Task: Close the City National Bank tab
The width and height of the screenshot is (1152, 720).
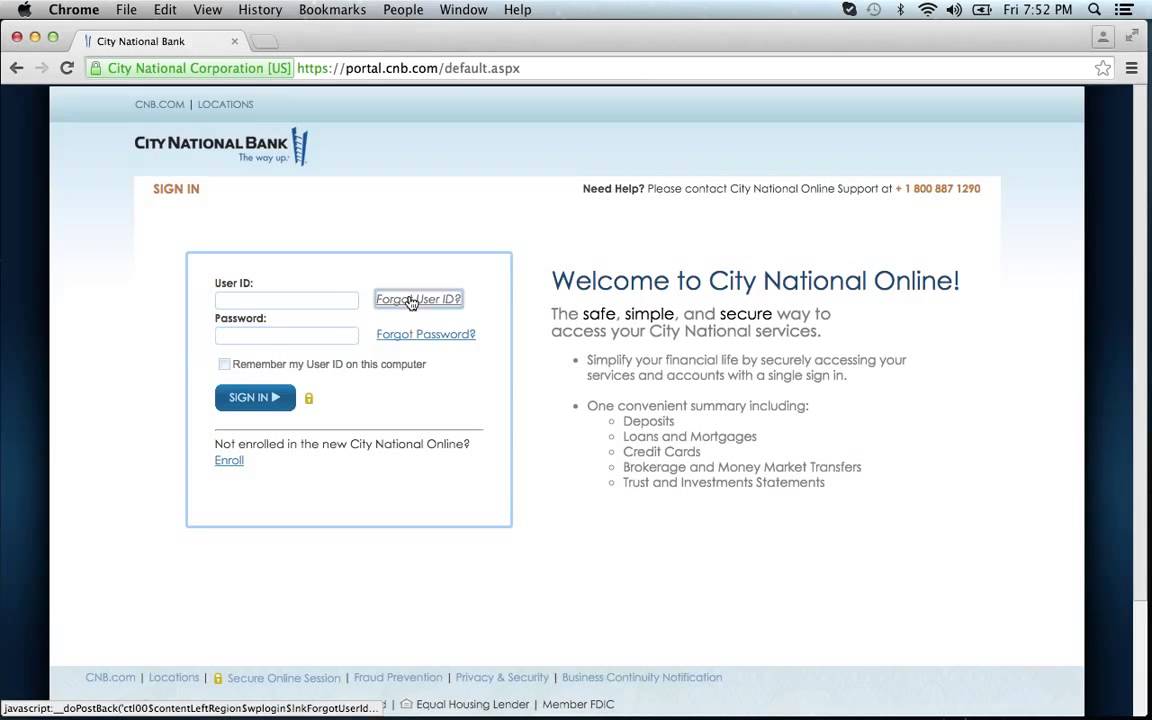Action: [234, 41]
